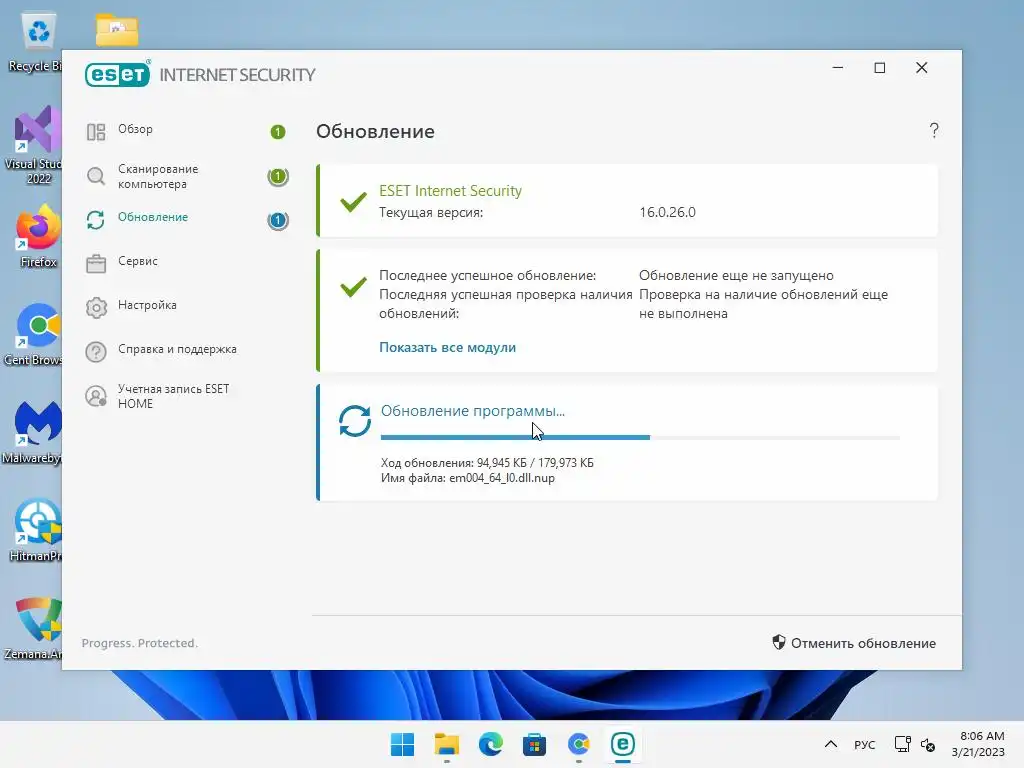Switch input language РУС

pyautogui.click(x=865, y=745)
